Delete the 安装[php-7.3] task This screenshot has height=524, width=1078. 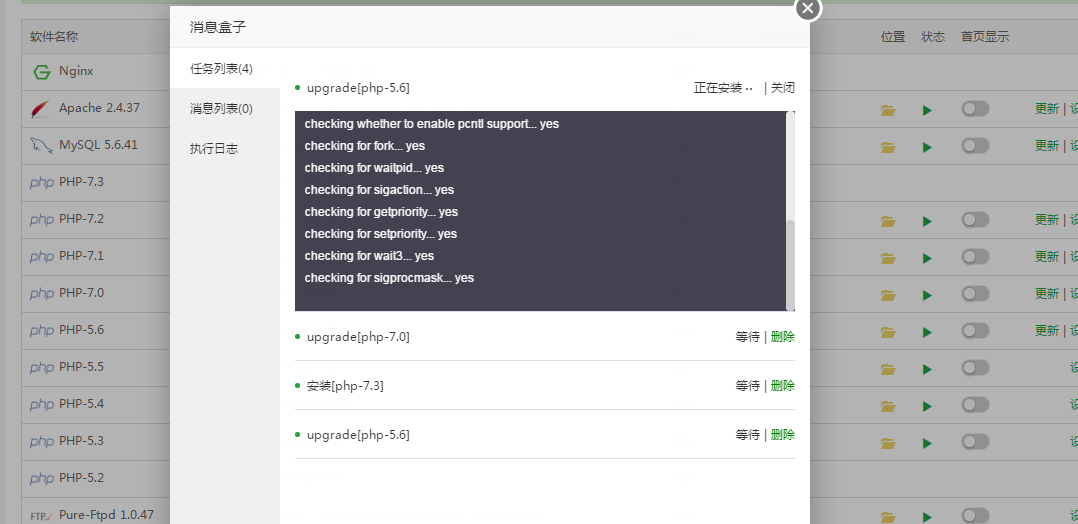pyautogui.click(x=782, y=386)
